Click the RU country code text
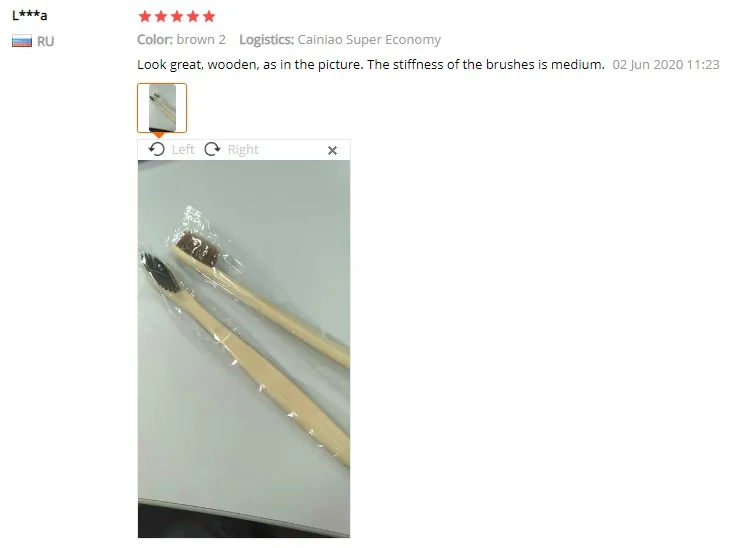Screen dimensions: 744x548 (46, 42)
